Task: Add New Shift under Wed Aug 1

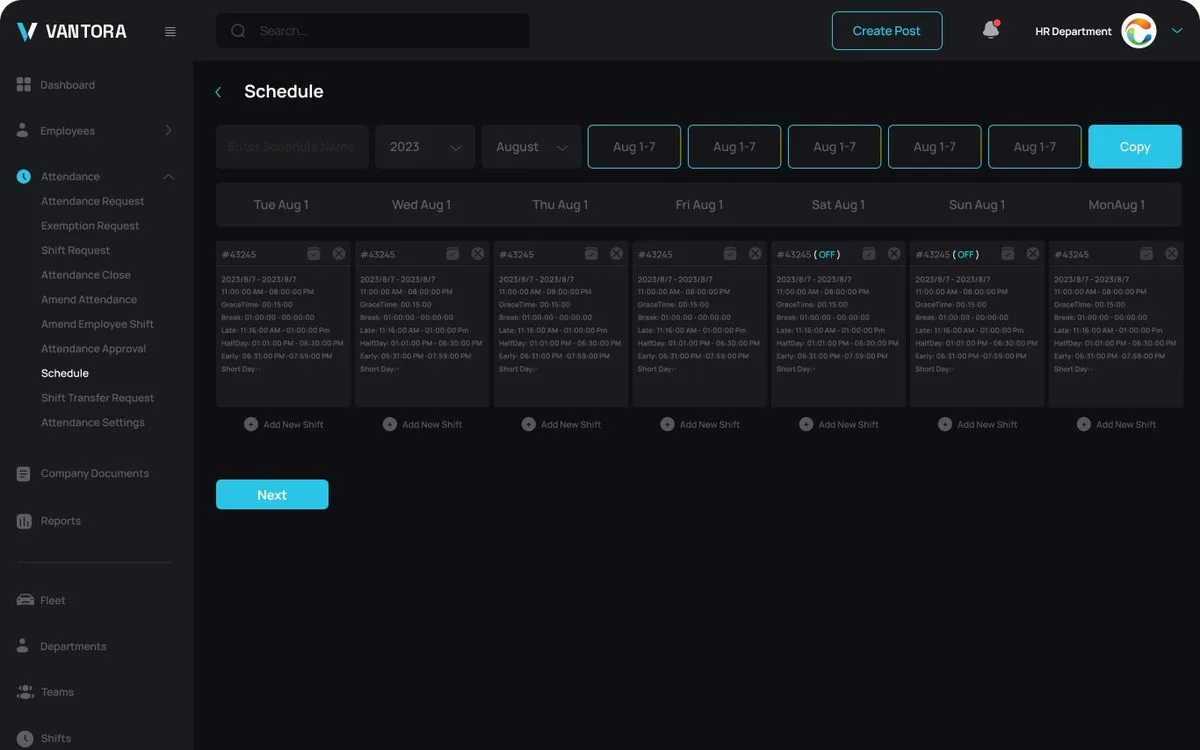Action: pos(423,425)
